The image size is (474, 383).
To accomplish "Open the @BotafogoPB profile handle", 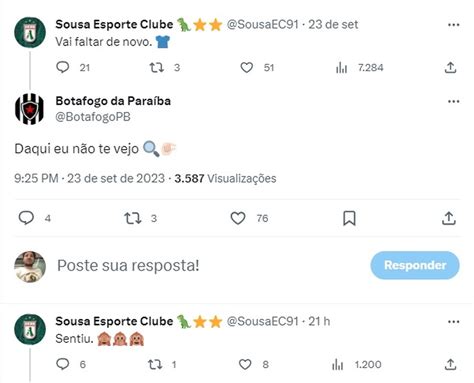I will tap(93, 117).
